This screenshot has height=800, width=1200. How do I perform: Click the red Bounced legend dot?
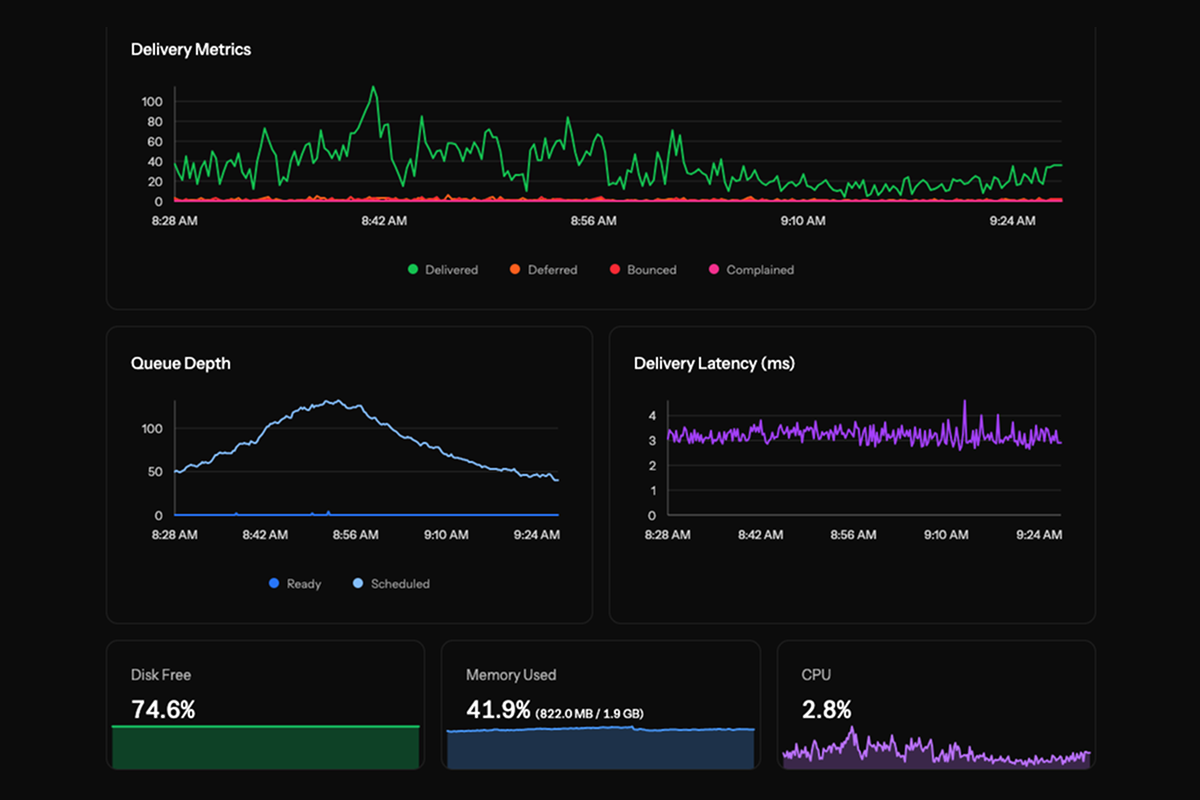point(614,270)
